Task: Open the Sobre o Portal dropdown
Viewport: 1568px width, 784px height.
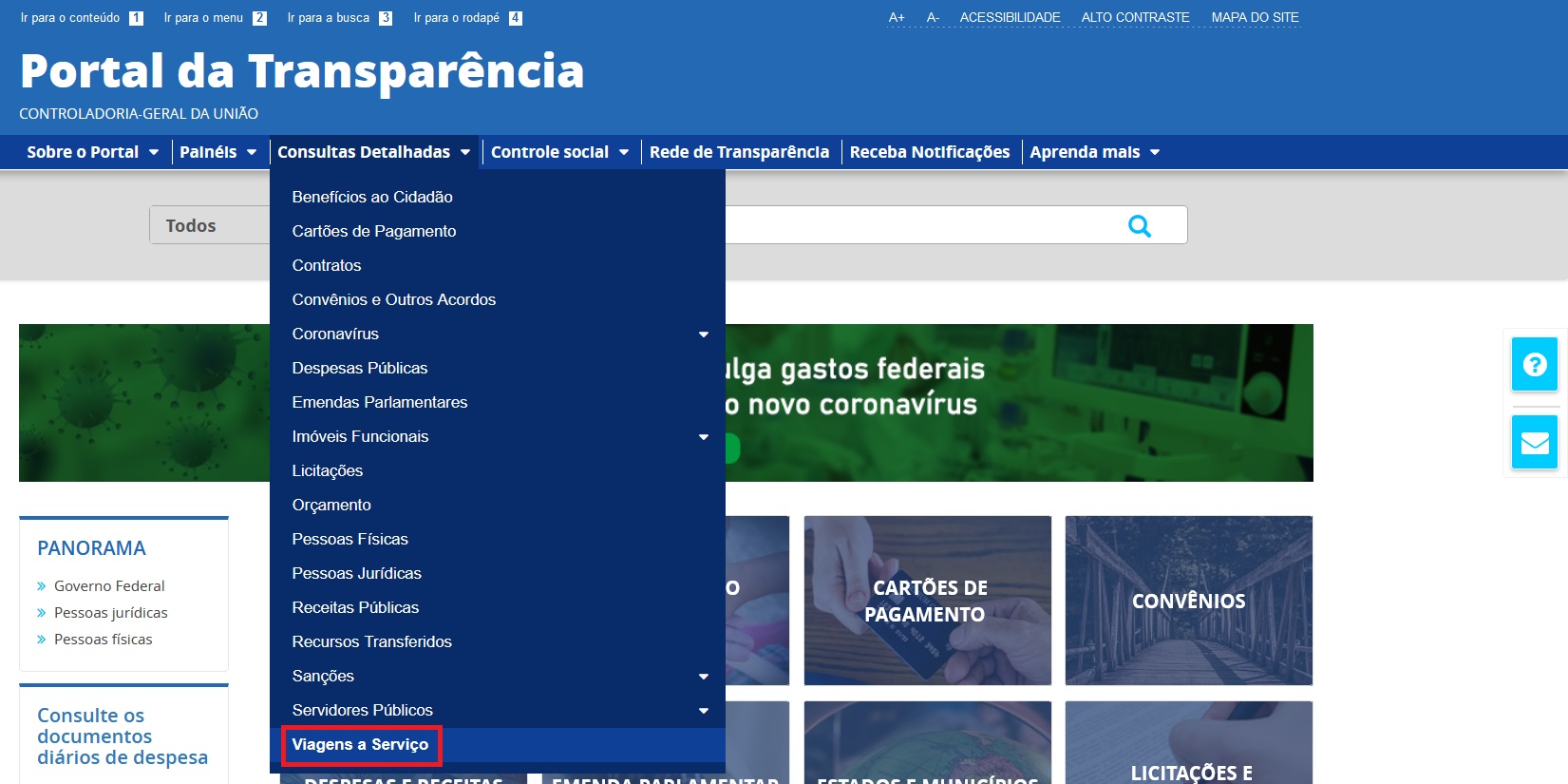Action: coord(92,152)
